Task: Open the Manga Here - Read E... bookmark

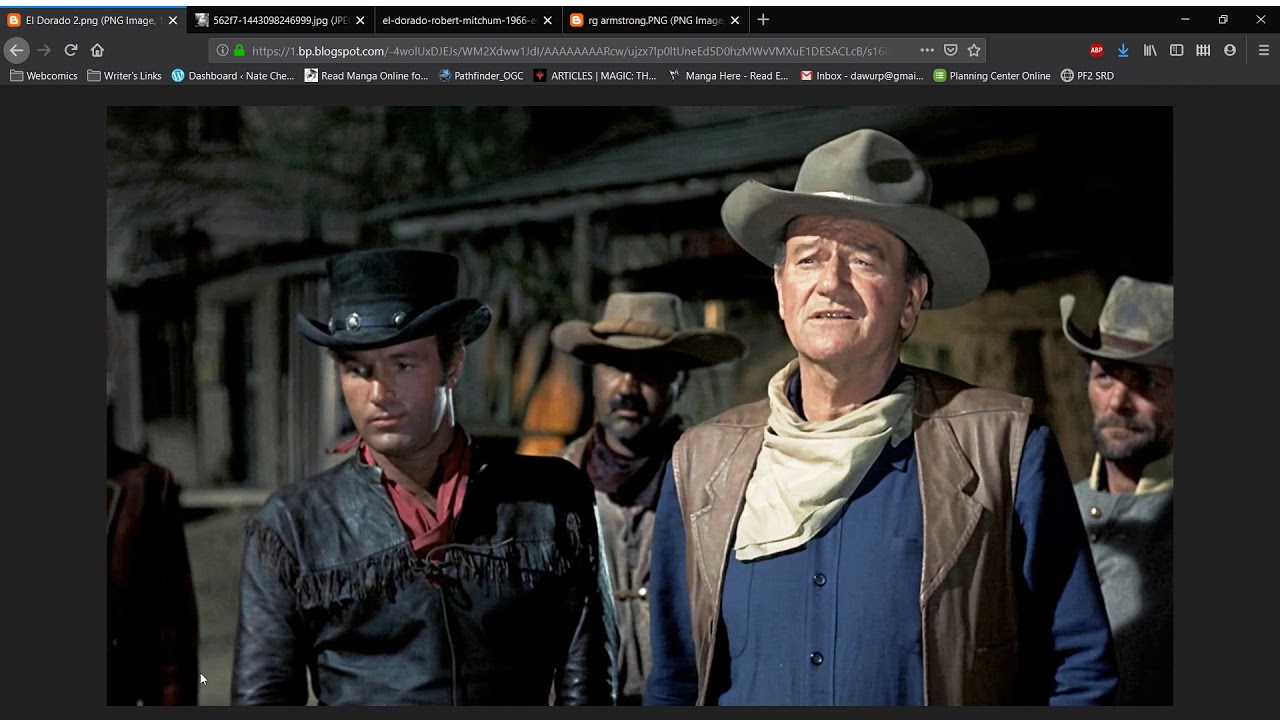Action: tap(729, 76)
